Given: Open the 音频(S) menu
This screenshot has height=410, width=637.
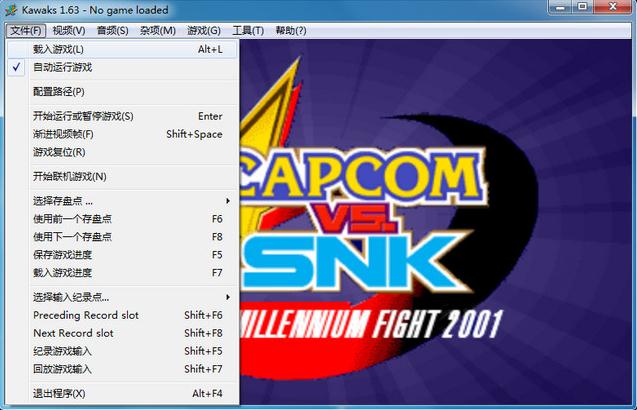Looking at the screenshot, I should [113, 30].
